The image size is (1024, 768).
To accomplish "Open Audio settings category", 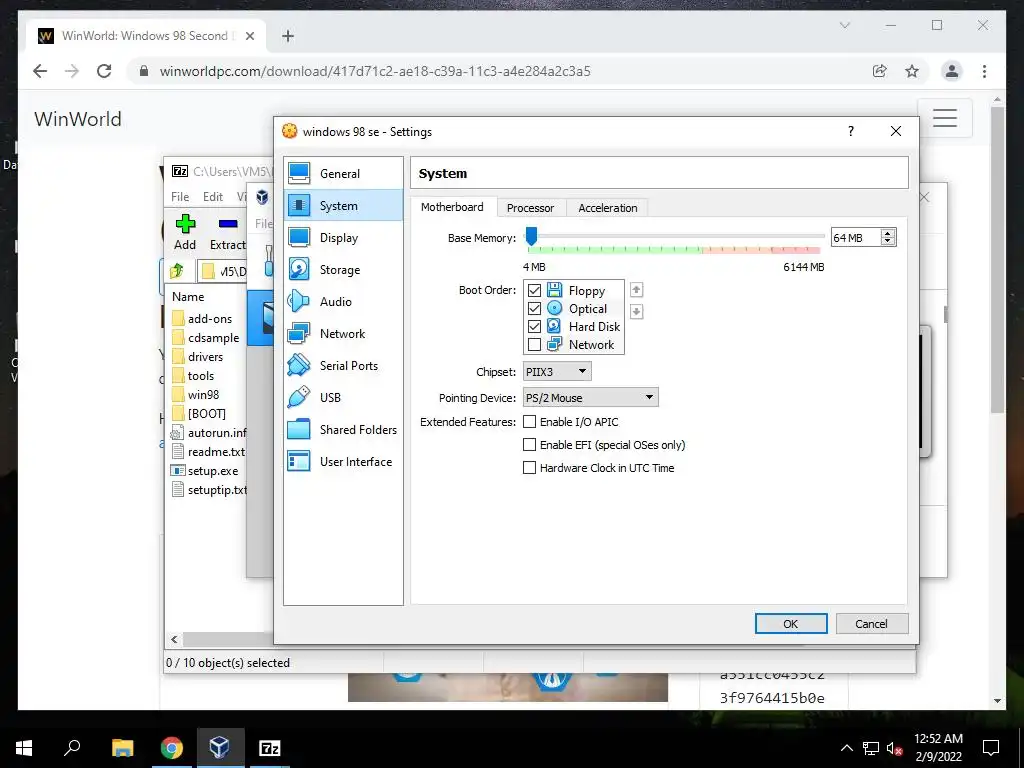I will click(344, 302).
